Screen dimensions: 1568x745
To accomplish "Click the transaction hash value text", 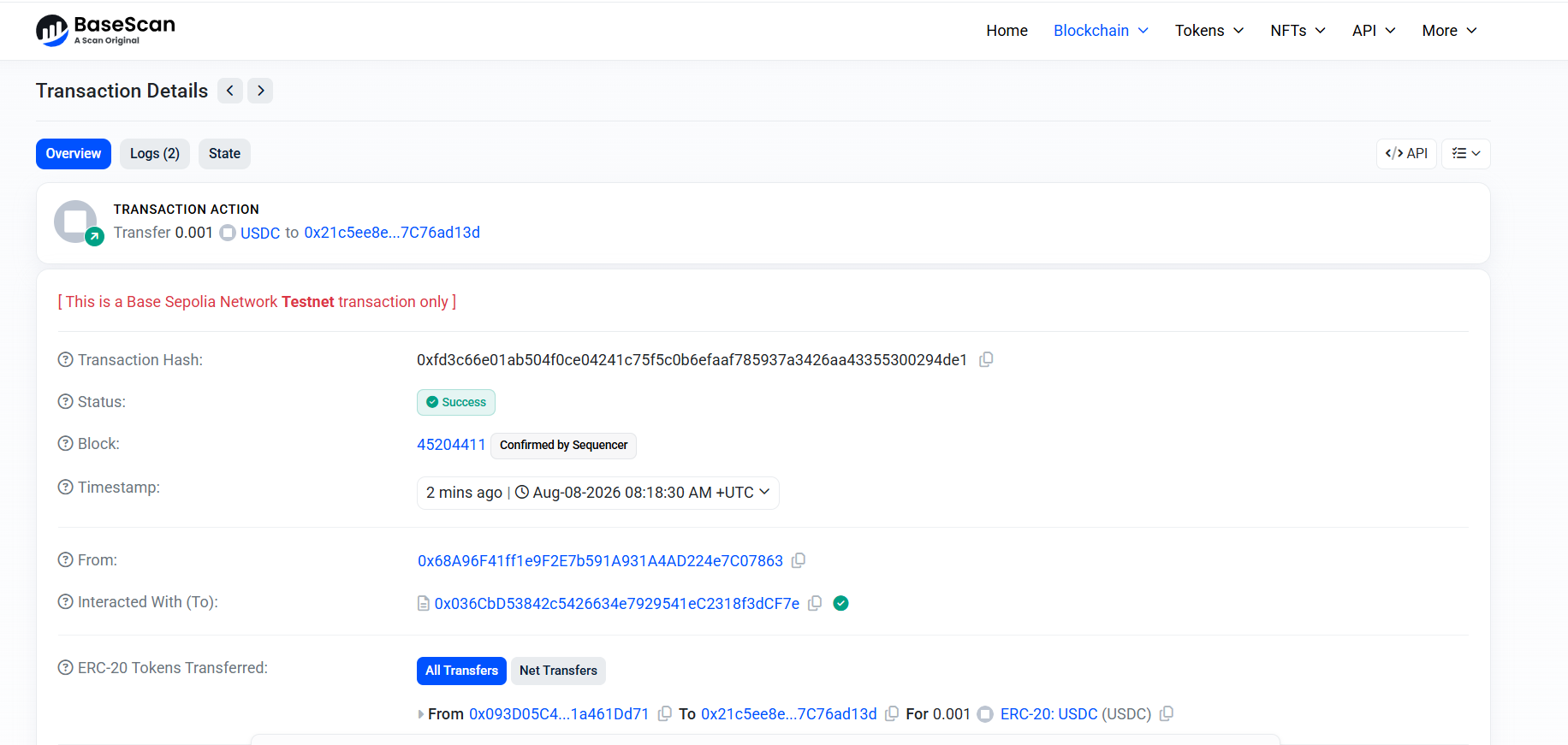I will click(x=692, y=360).
